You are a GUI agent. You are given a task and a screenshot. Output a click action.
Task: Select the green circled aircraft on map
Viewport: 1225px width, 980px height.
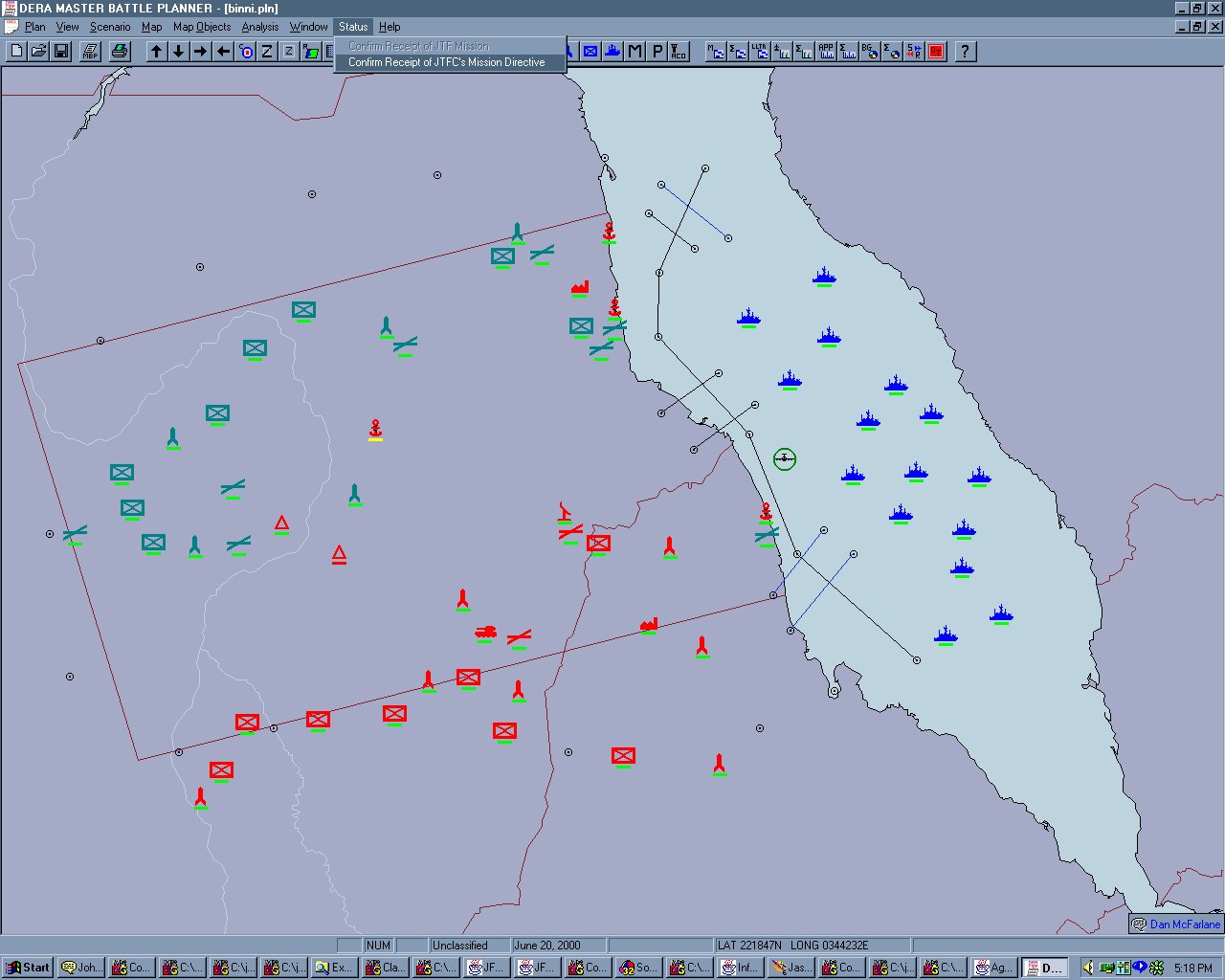pos(785,459)
